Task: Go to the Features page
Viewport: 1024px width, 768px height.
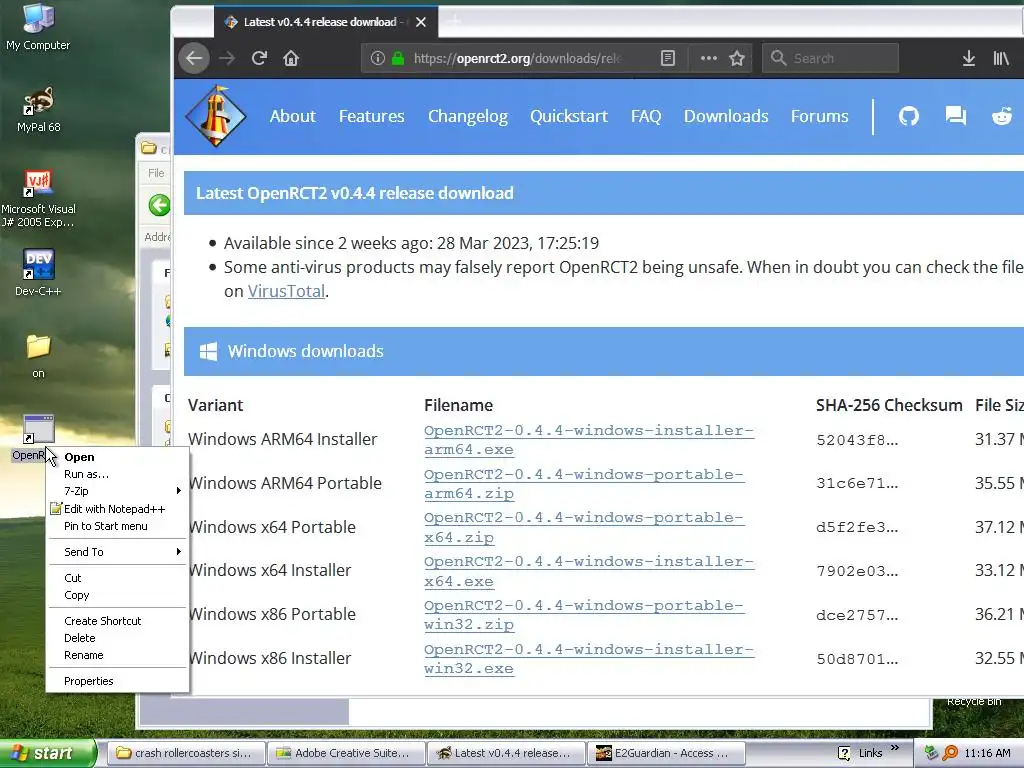Action: [x=372, y=116]
